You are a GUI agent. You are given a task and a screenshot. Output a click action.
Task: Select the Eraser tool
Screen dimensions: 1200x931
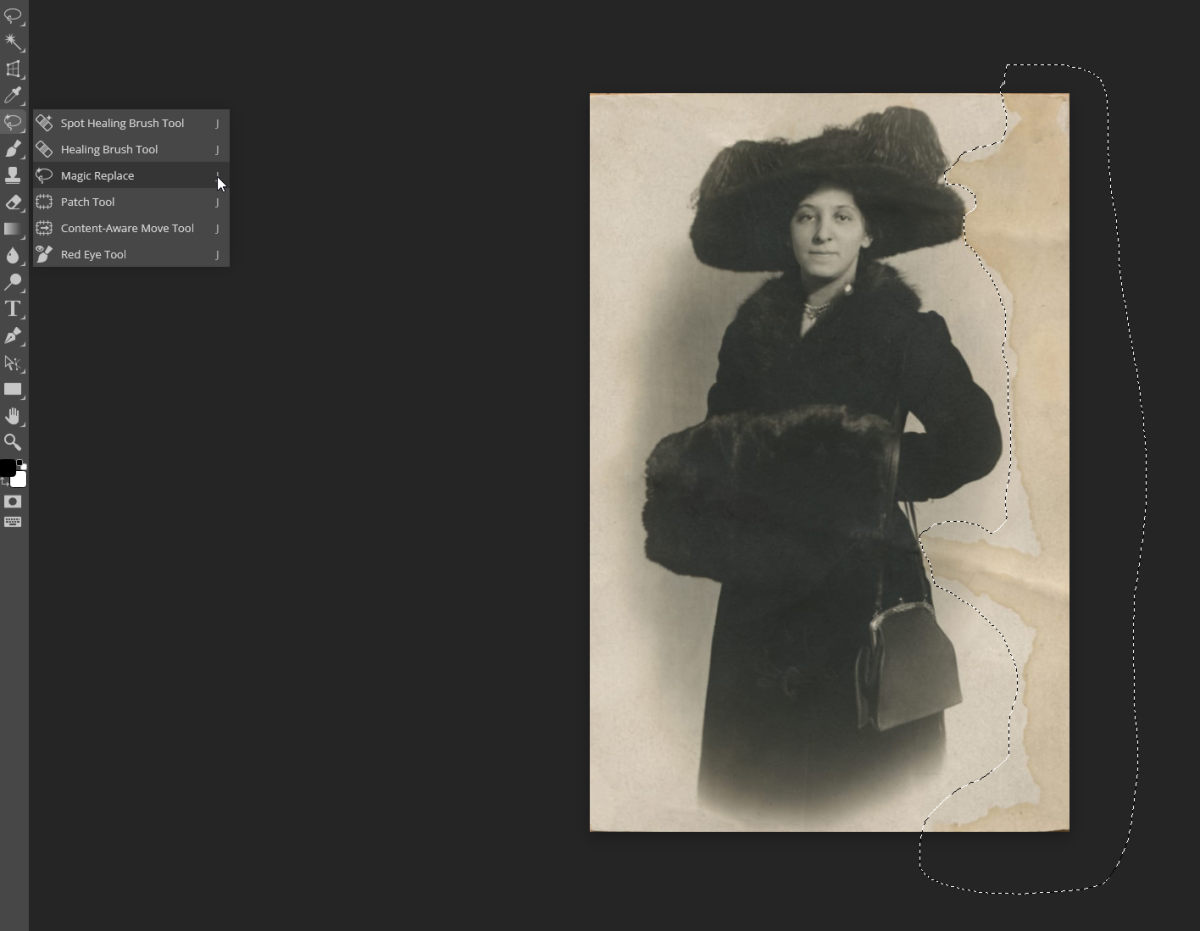[x=13, y=202]
